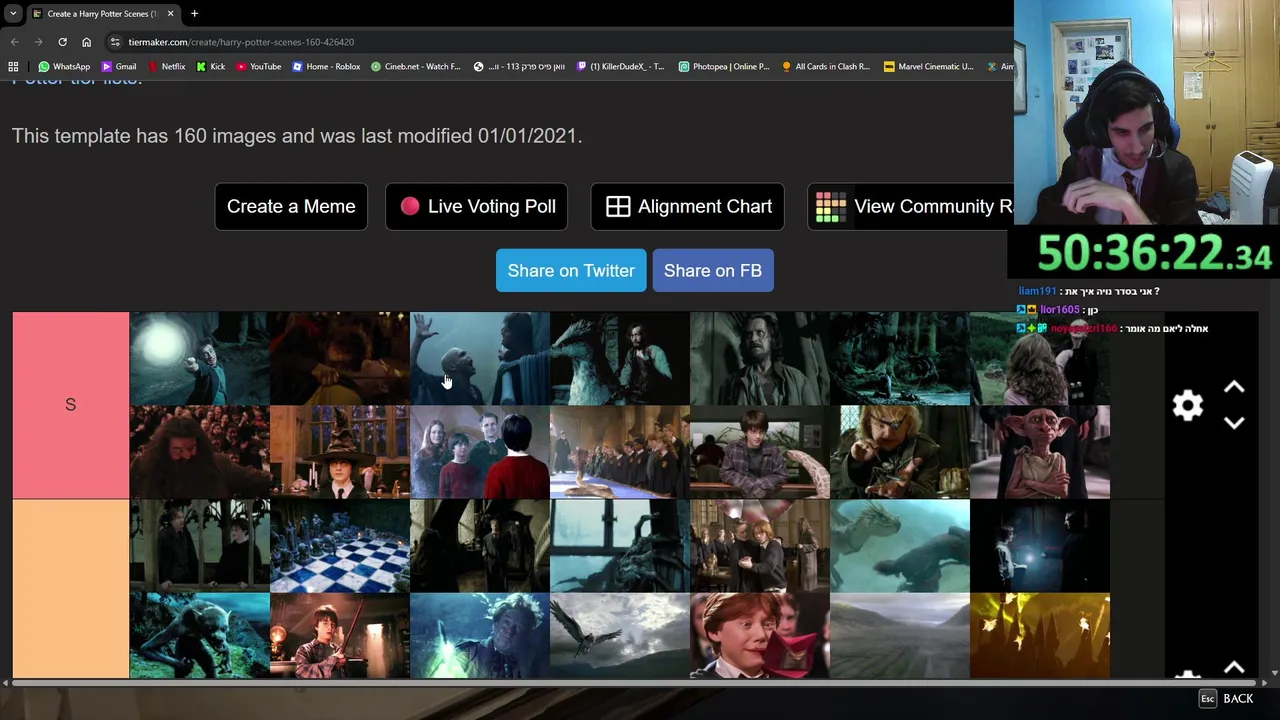1280x720 pixels.
Task: Go forward in browser history
Action: 38,42
